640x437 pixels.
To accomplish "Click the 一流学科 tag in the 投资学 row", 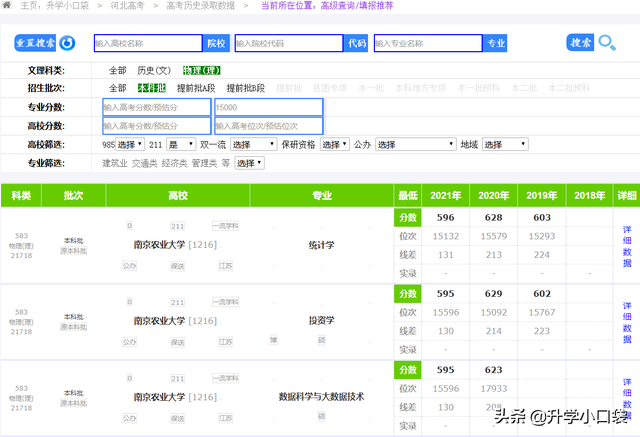I will 225,302.
